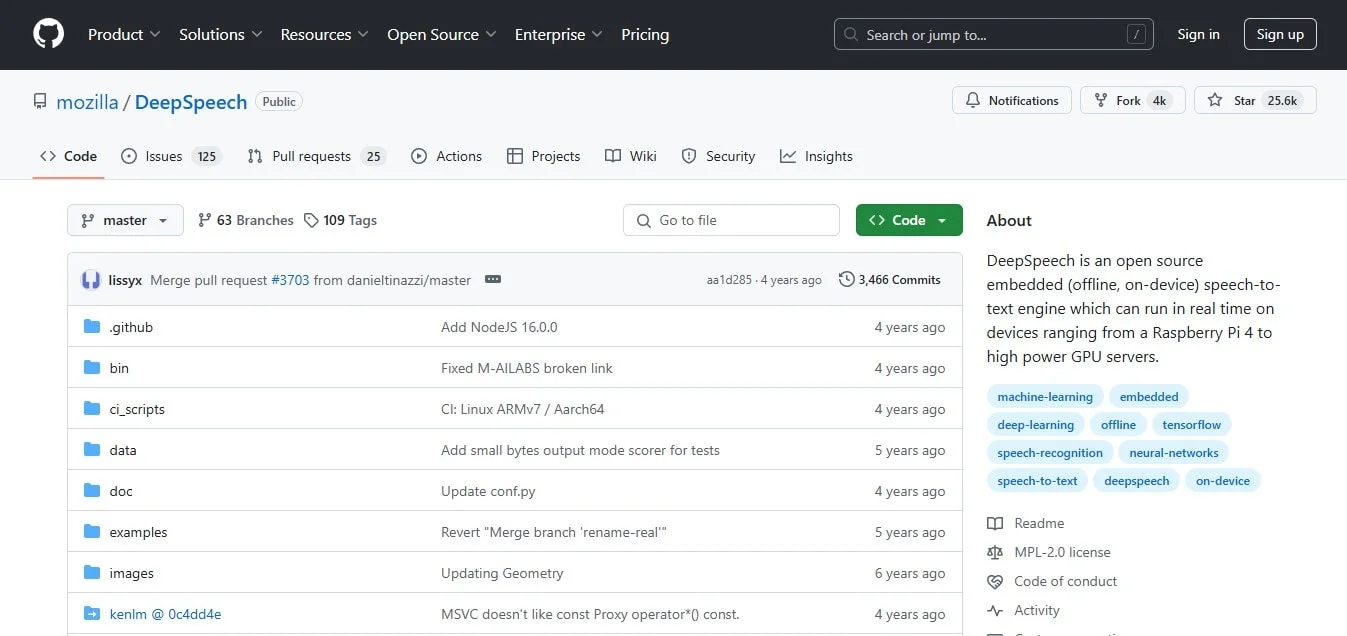
Task: Expand the Resources navigation menu
Action: point(325,34)
